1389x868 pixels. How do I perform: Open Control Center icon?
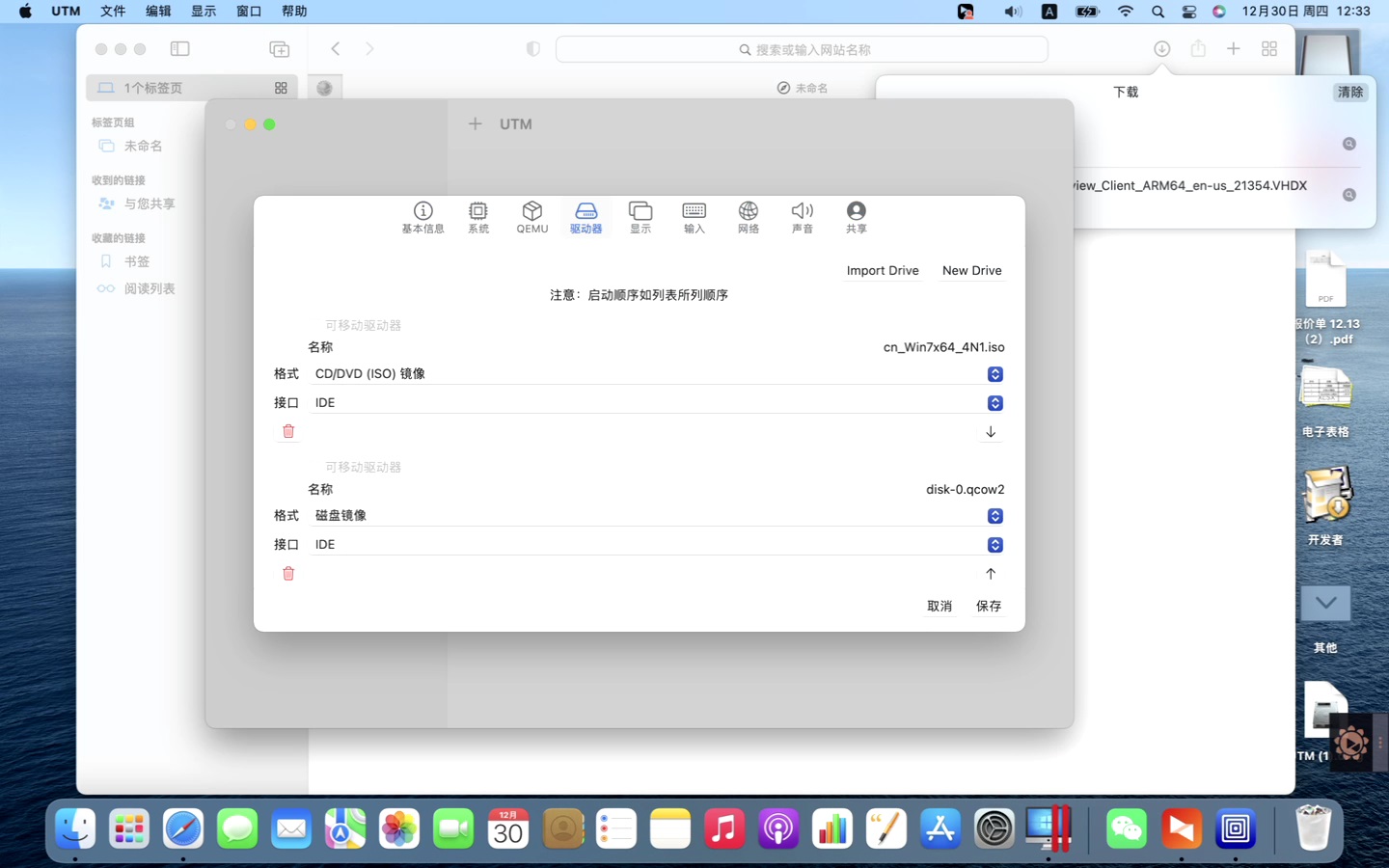(x=1188, y=12)
